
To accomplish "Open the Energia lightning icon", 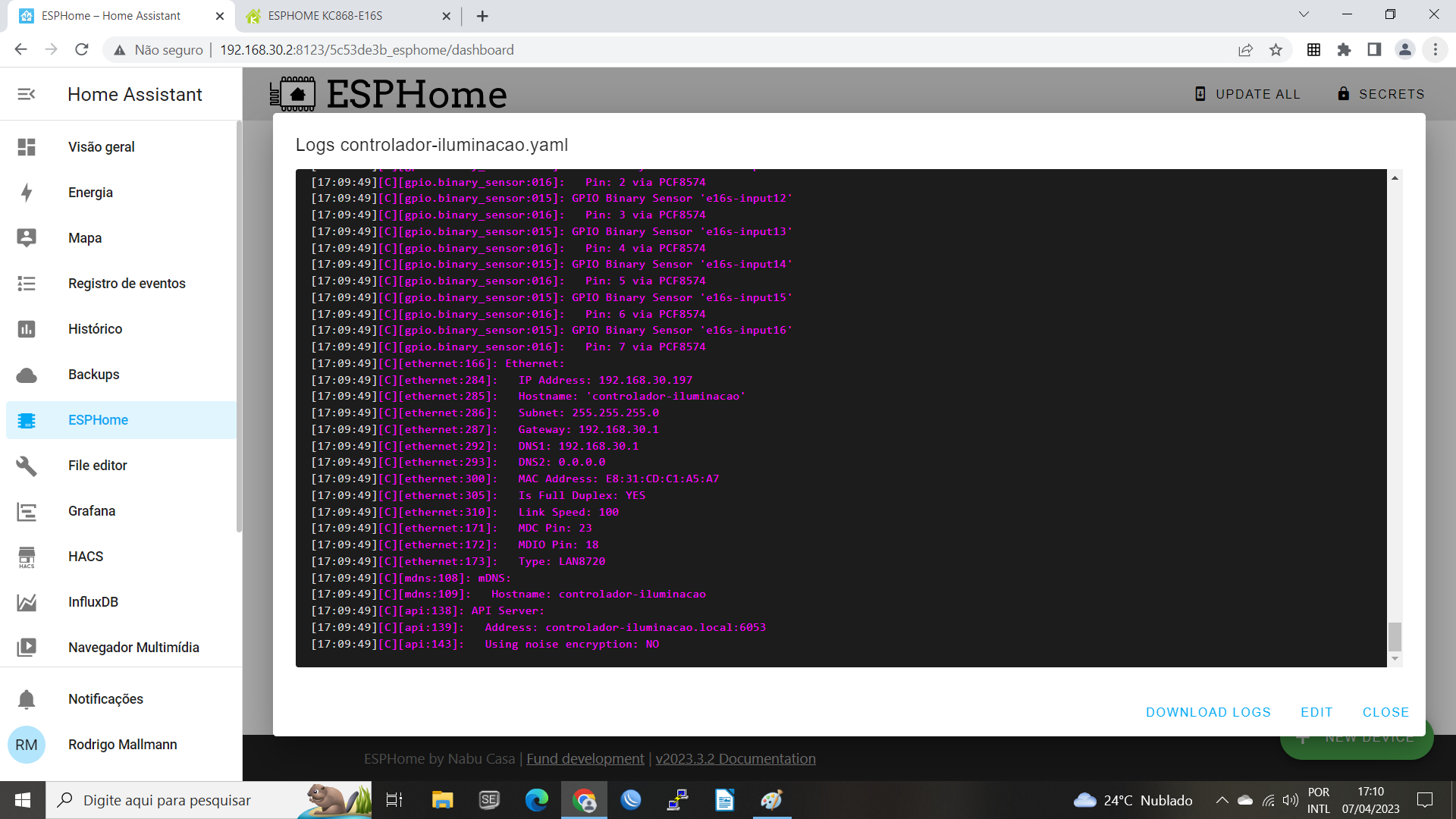I will pos(27,193).
